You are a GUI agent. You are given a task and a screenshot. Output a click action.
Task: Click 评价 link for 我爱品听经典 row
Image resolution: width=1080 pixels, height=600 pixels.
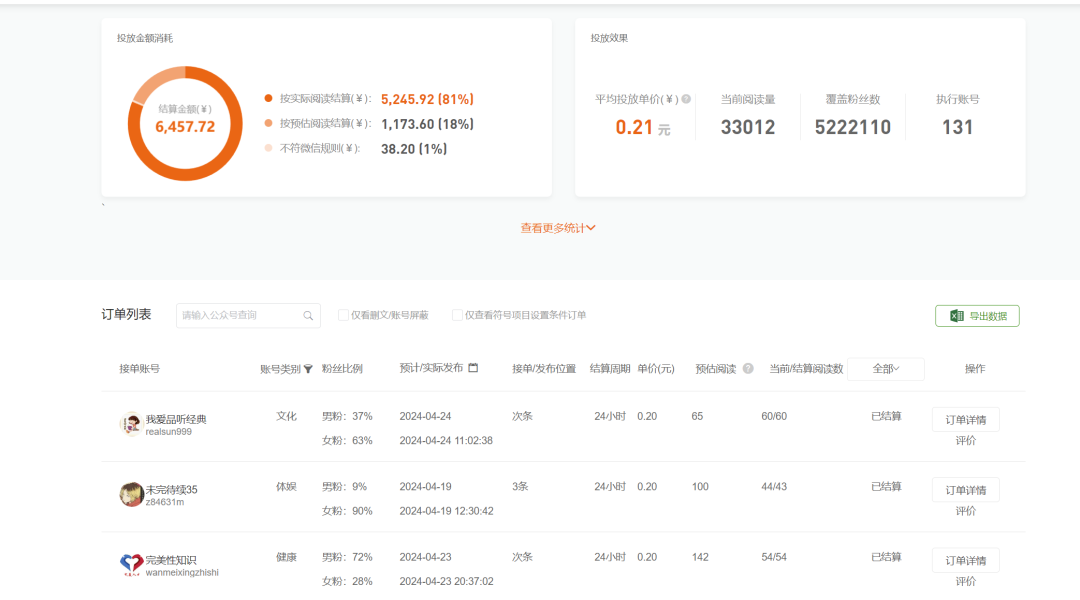tap(966, 441)
